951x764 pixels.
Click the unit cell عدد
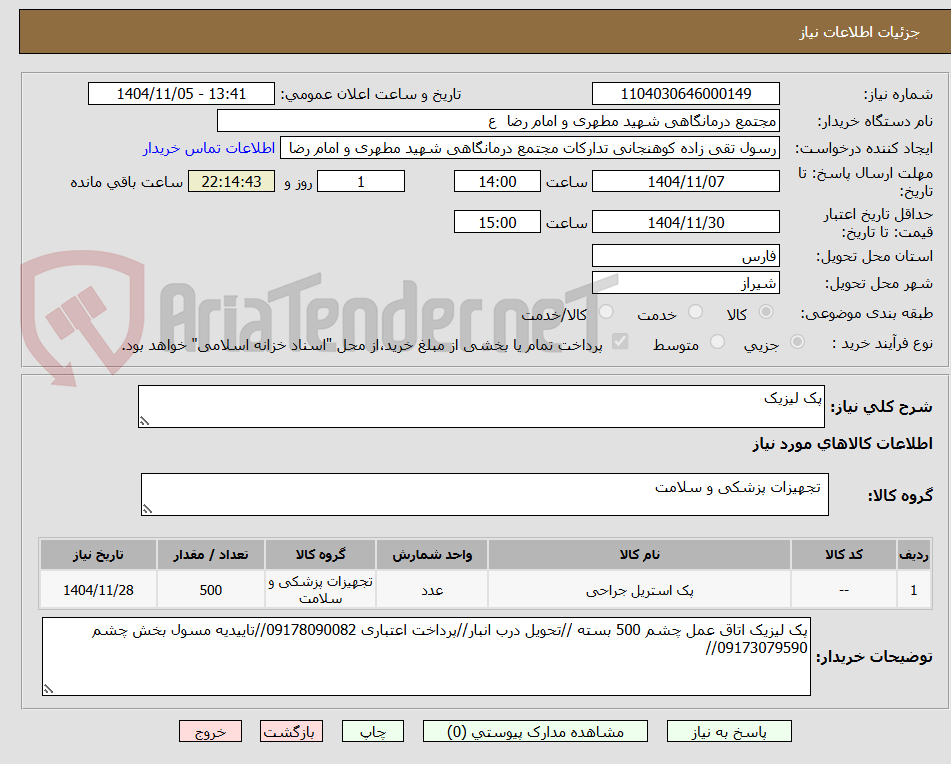pos(432,590)
